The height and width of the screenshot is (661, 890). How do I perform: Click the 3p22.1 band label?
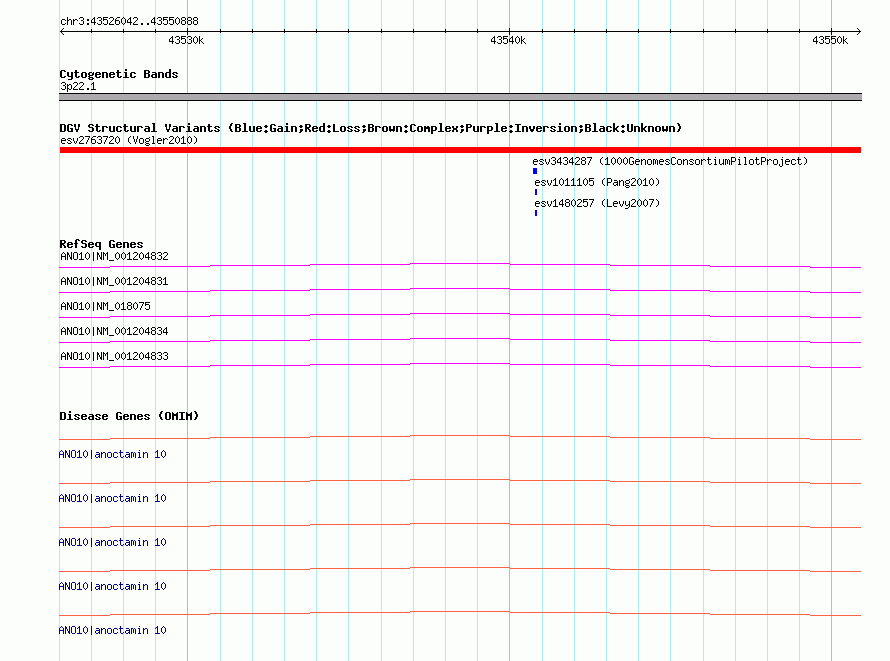[78, 86]
